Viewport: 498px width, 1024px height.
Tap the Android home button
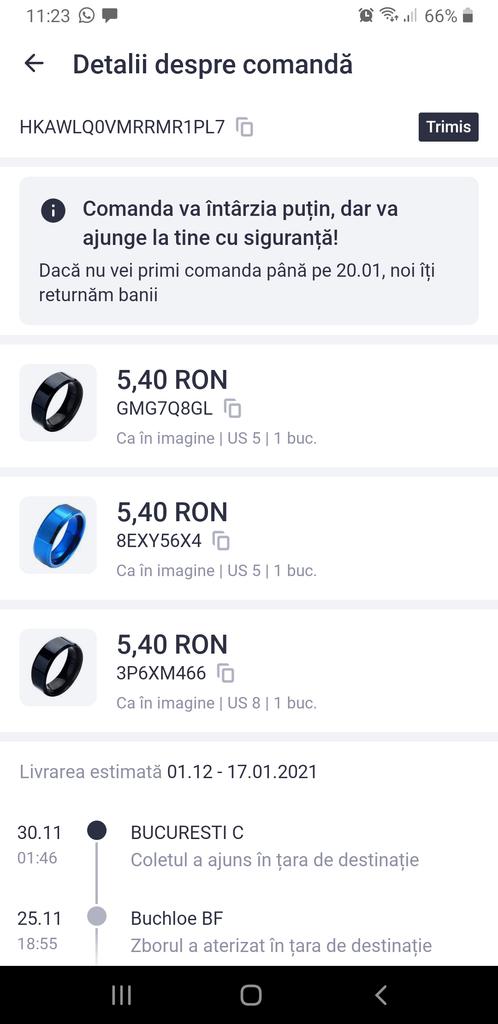251,995
